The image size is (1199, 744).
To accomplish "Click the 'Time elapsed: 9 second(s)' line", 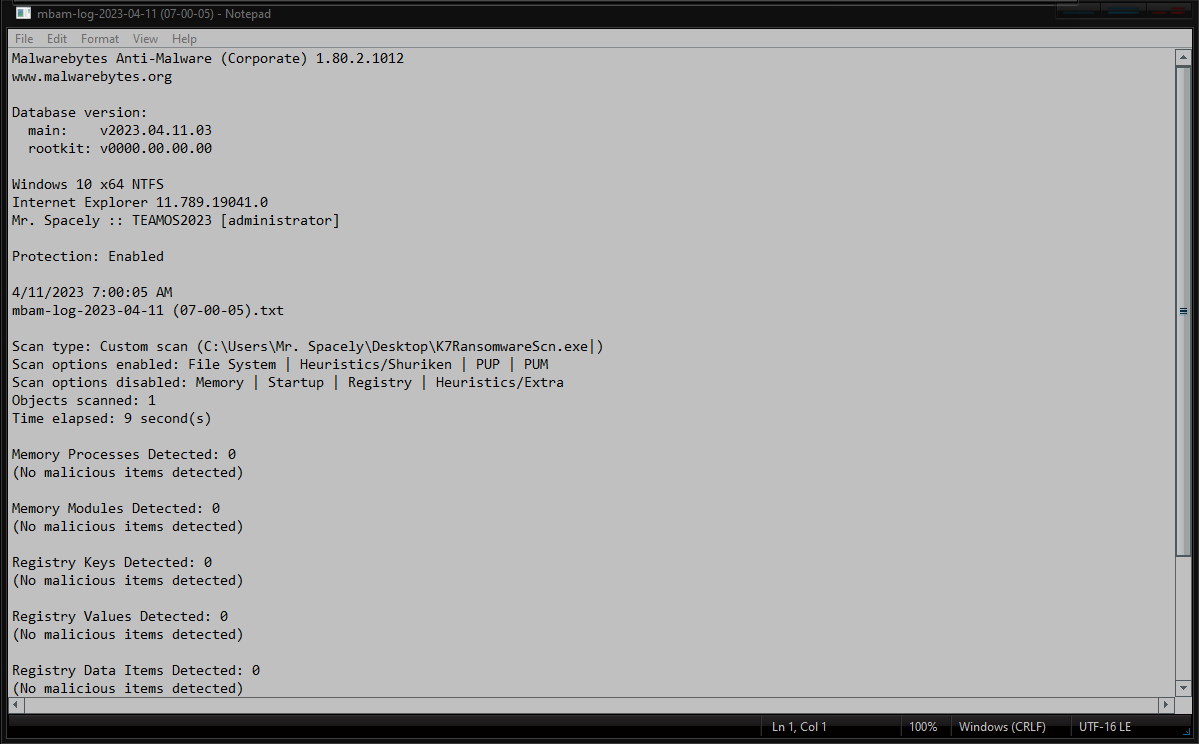I will 112,418.
